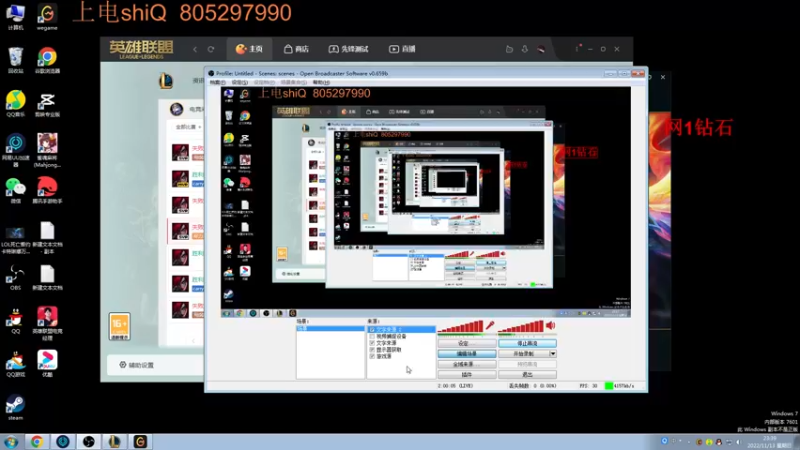Switch to the 直播 tab in League client
This screenshot has width=800, height=450.
click(403, 49)
